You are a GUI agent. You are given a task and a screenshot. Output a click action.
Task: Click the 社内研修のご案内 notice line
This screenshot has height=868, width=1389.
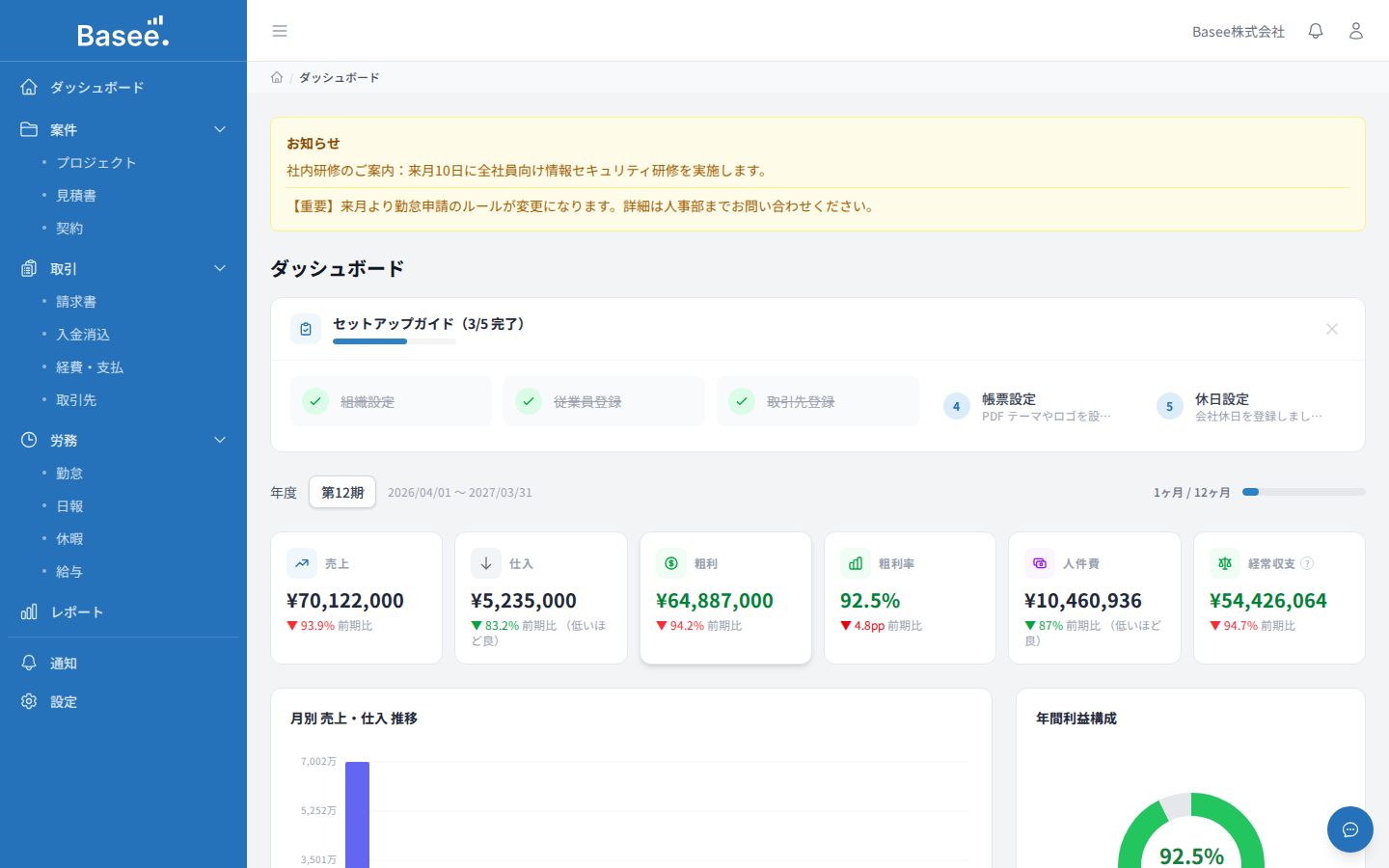(x=528, y=171)
